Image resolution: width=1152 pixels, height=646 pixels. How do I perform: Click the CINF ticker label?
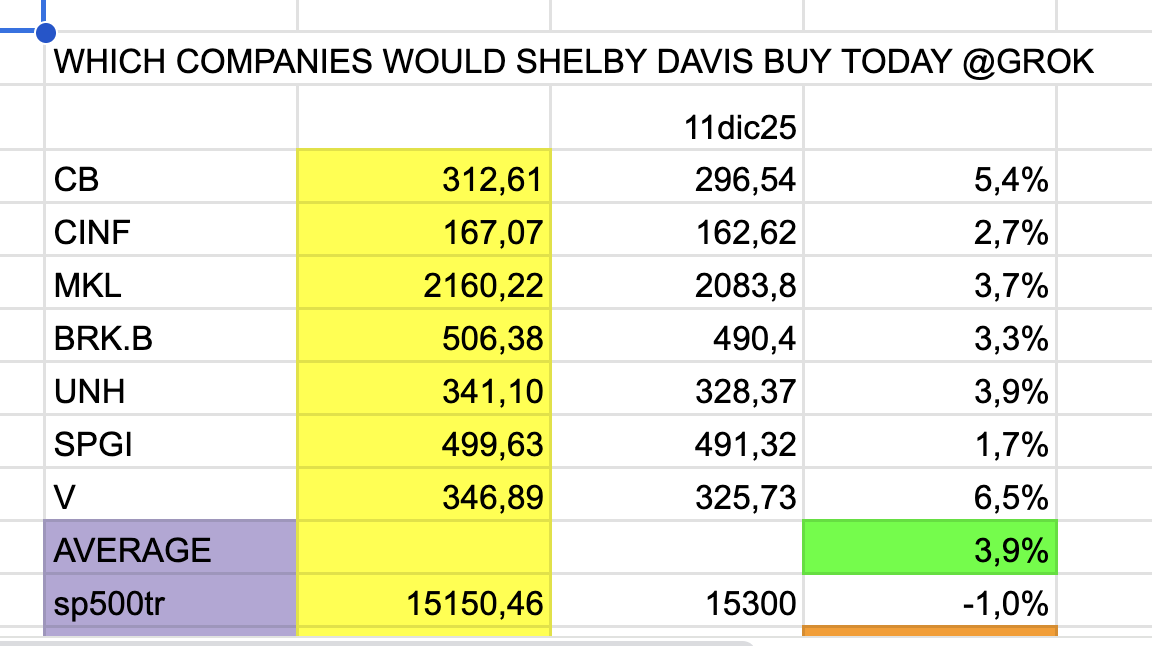[x=93, y=233]
